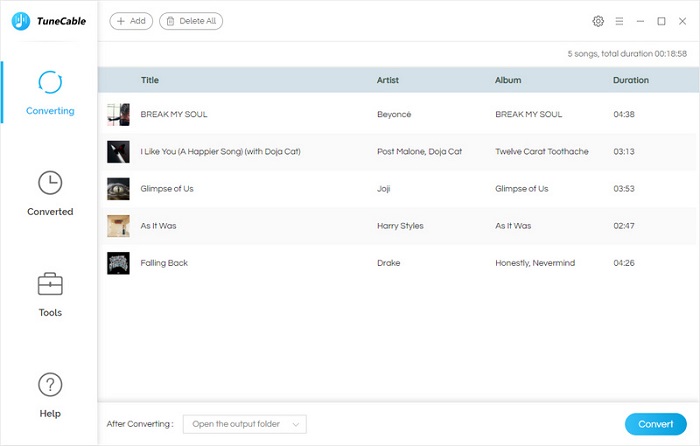This screenshot has width=700, height=446.
Task: Click artist Drake
Action: [388, 263]
